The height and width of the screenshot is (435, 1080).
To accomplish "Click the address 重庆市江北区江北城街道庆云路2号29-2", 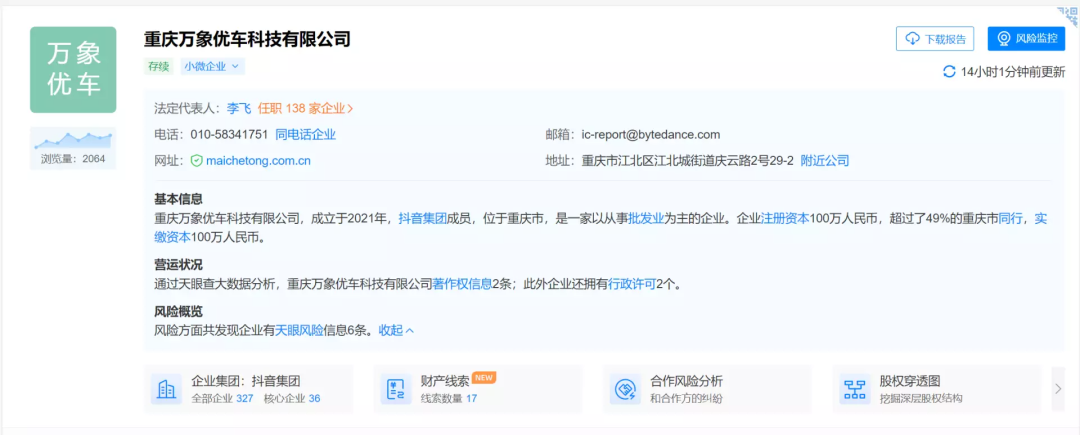I will 687,161.
